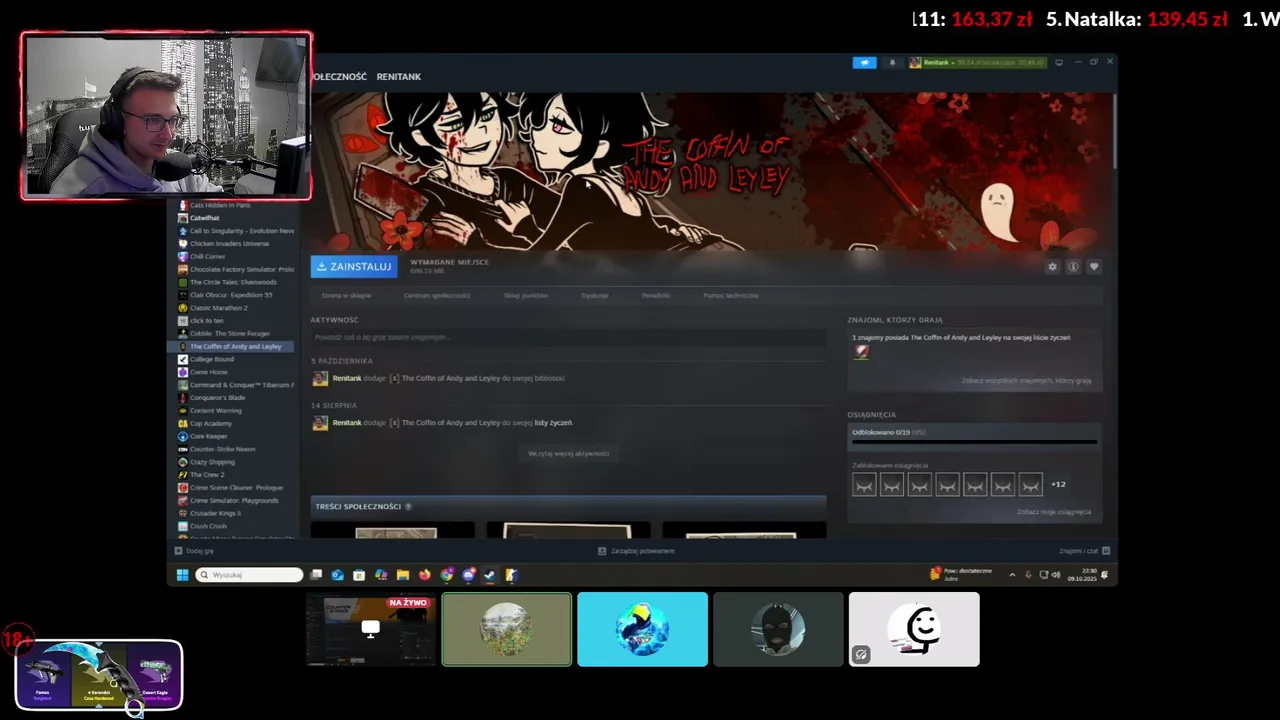Image resolution: width=1280 pixels, height=720 pixels.
Task: Open Poradniki tab
Action: point(656,296)
